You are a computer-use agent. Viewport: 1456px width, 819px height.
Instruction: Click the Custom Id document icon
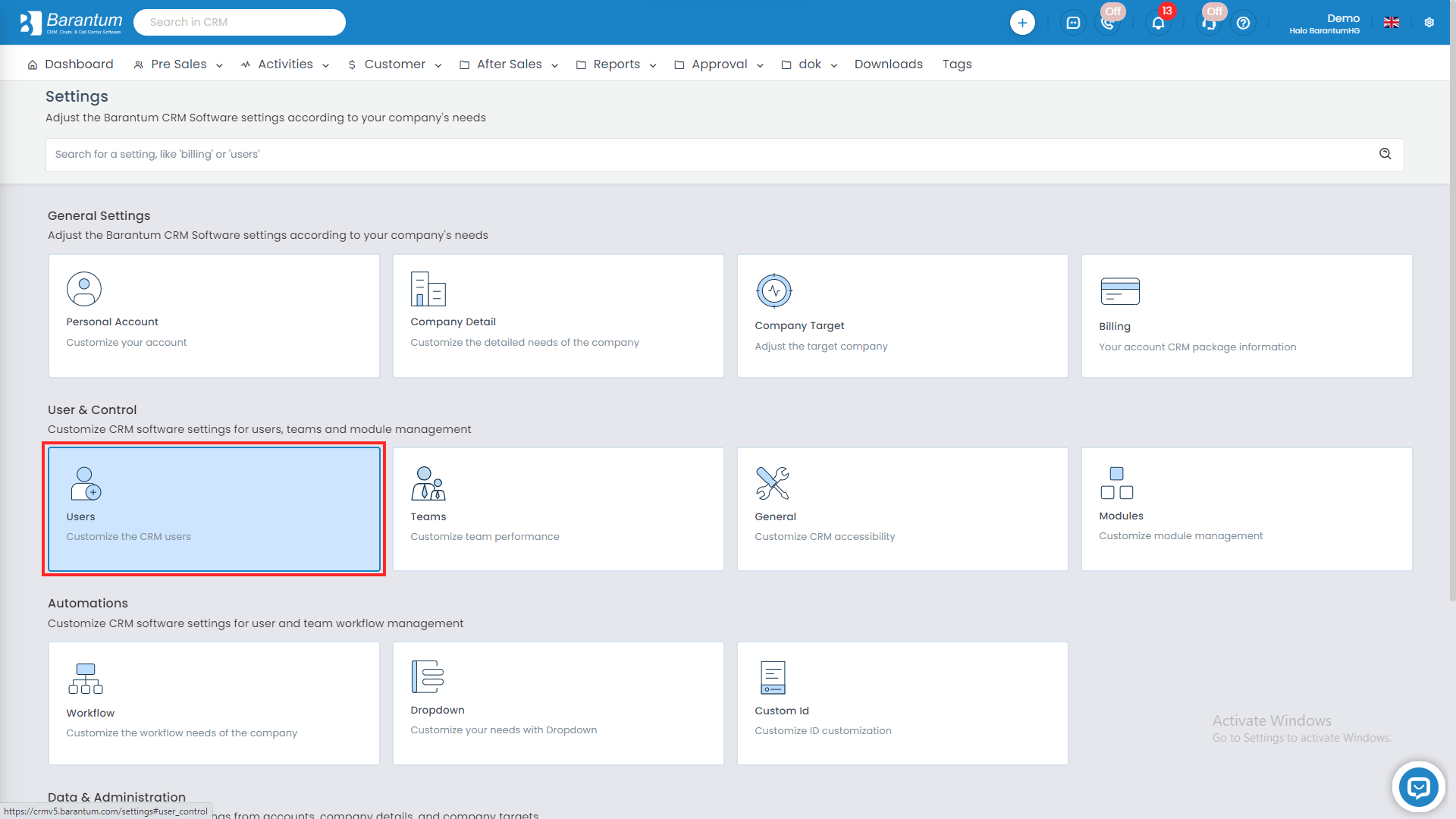(x=773, y=677)
